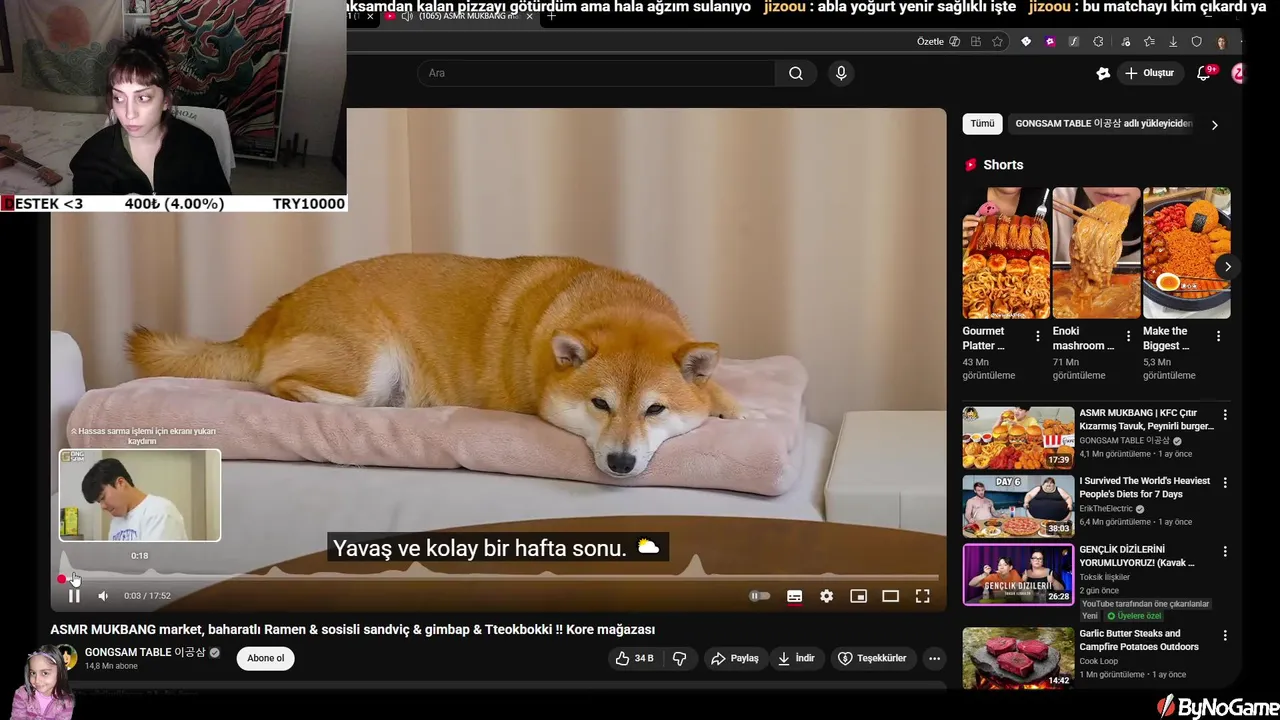Image resolution: width=1280 pixels, height=720 pixels.
Task: Open options for Garlic Butter Steaks video
Action: coord(1225,636)
